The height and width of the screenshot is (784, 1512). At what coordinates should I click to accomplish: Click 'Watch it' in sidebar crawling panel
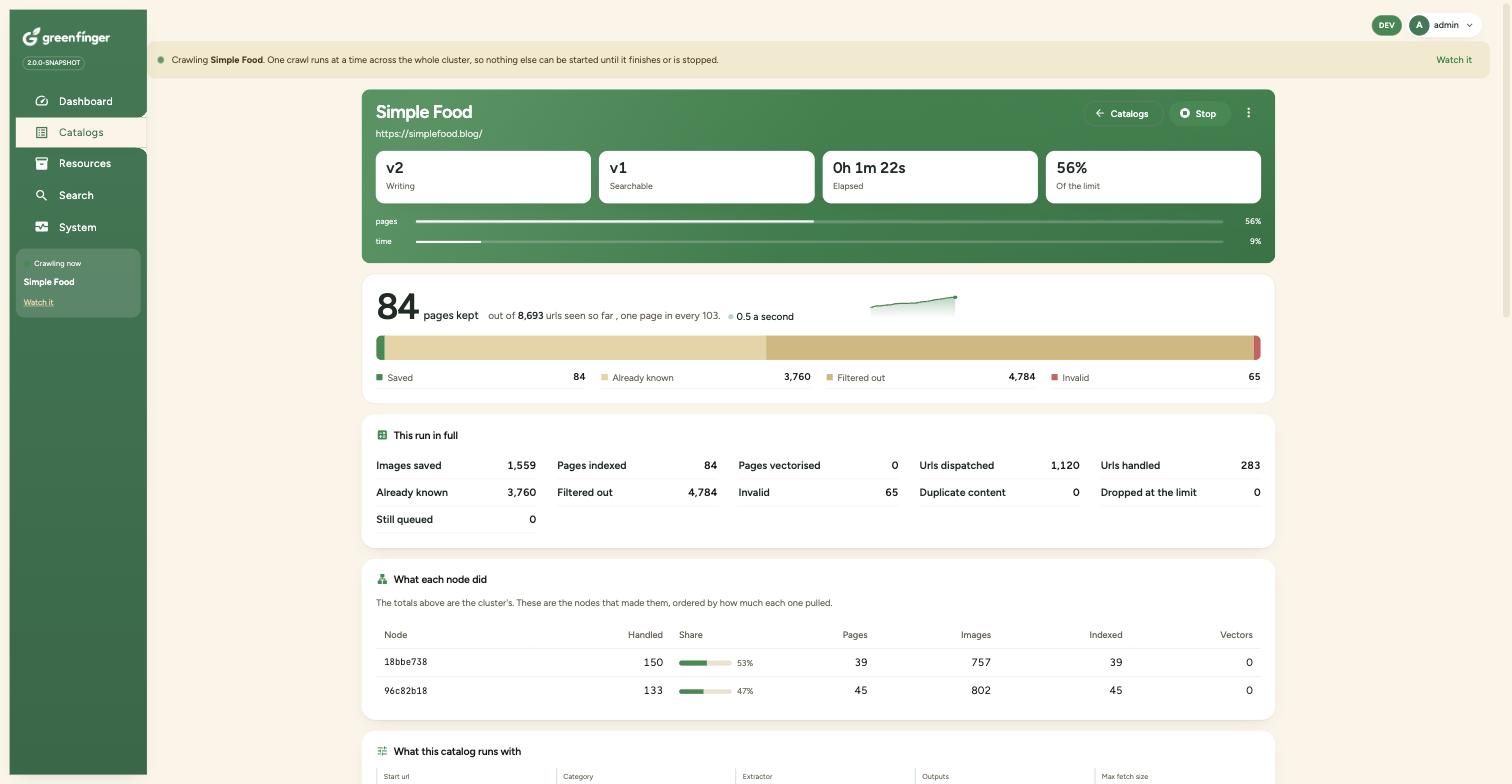(x=38, y=302)
